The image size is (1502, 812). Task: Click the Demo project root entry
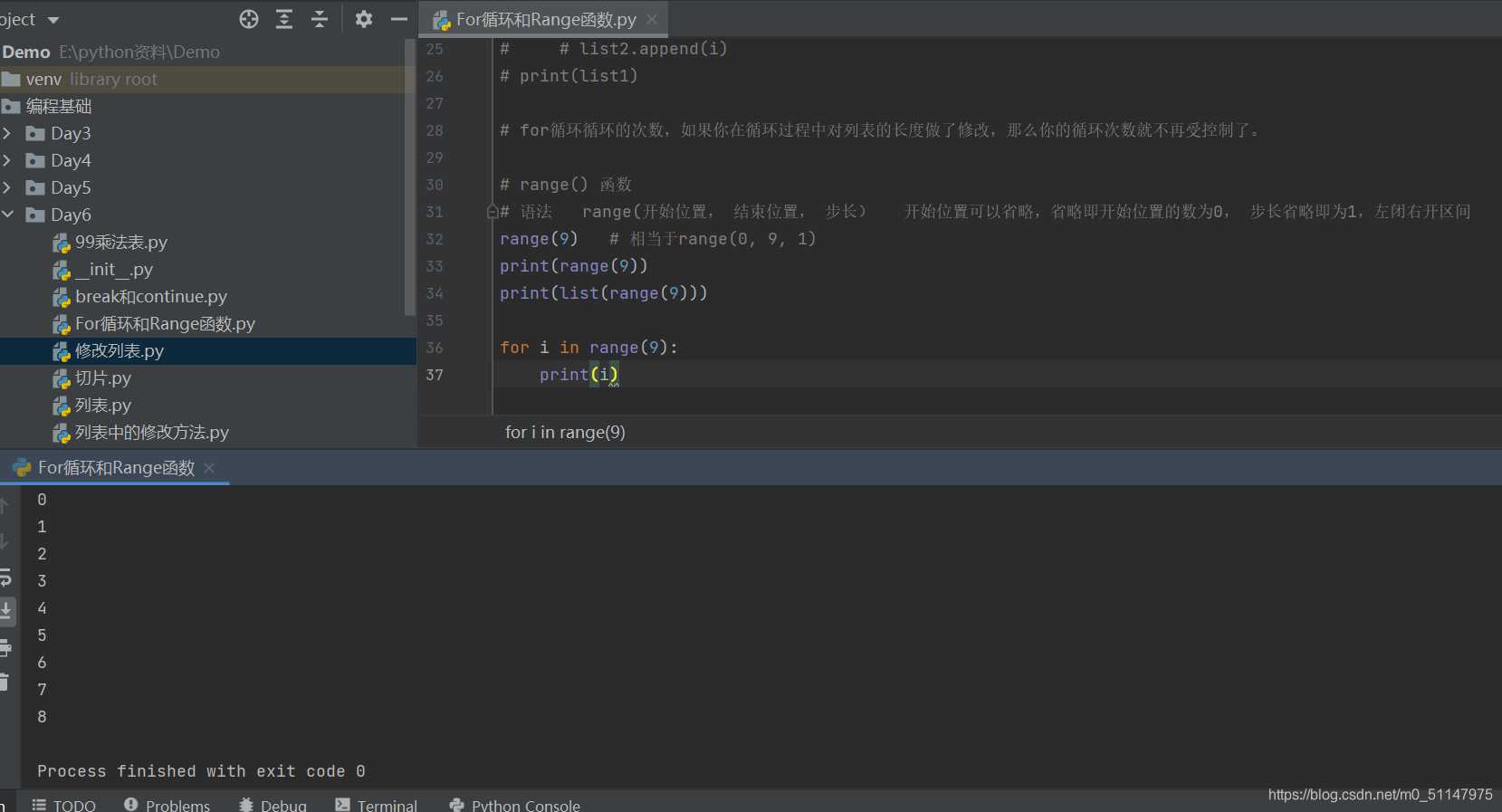click(x=110, y=53)
